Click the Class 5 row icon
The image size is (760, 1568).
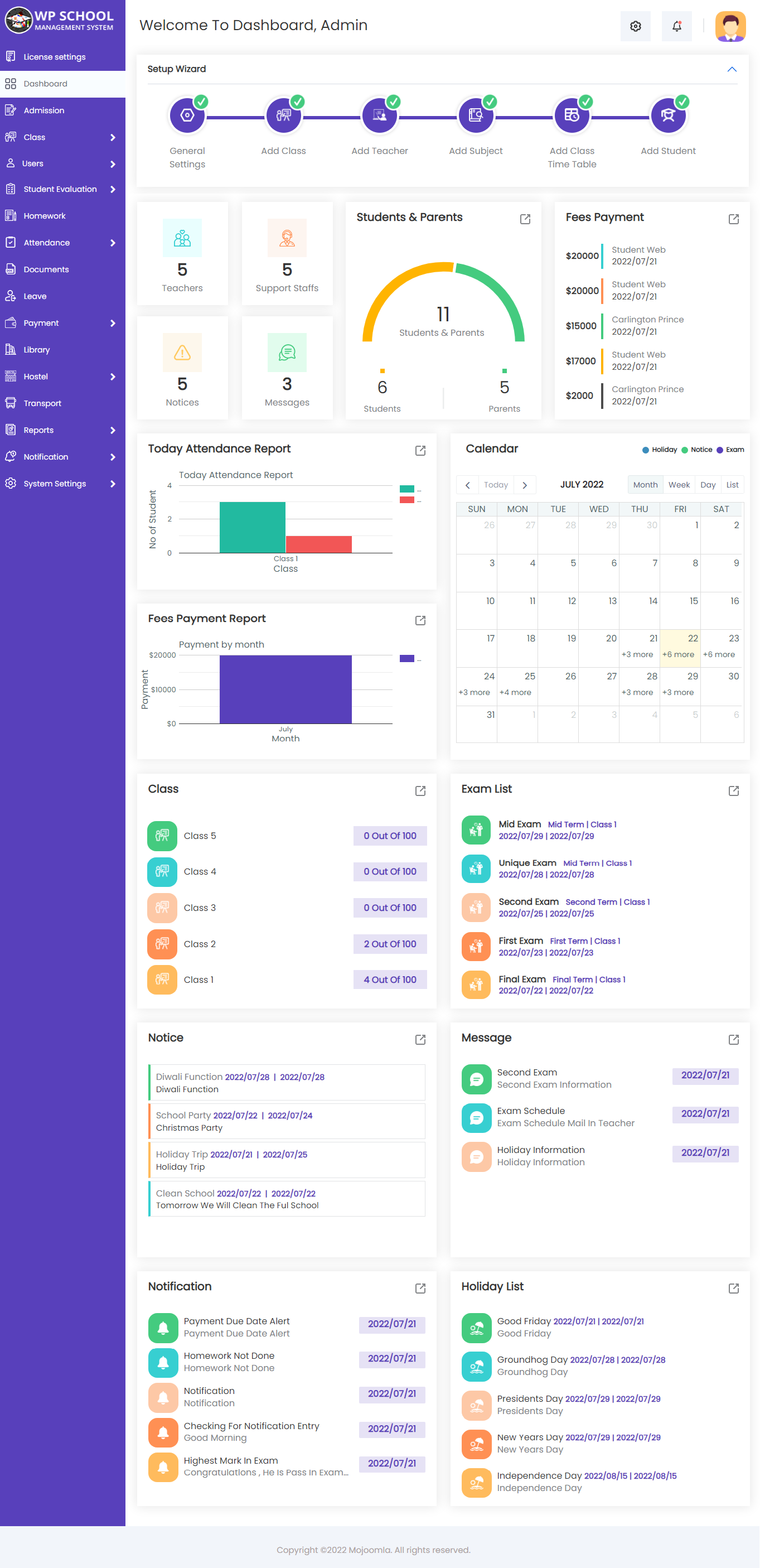(162, 836)
